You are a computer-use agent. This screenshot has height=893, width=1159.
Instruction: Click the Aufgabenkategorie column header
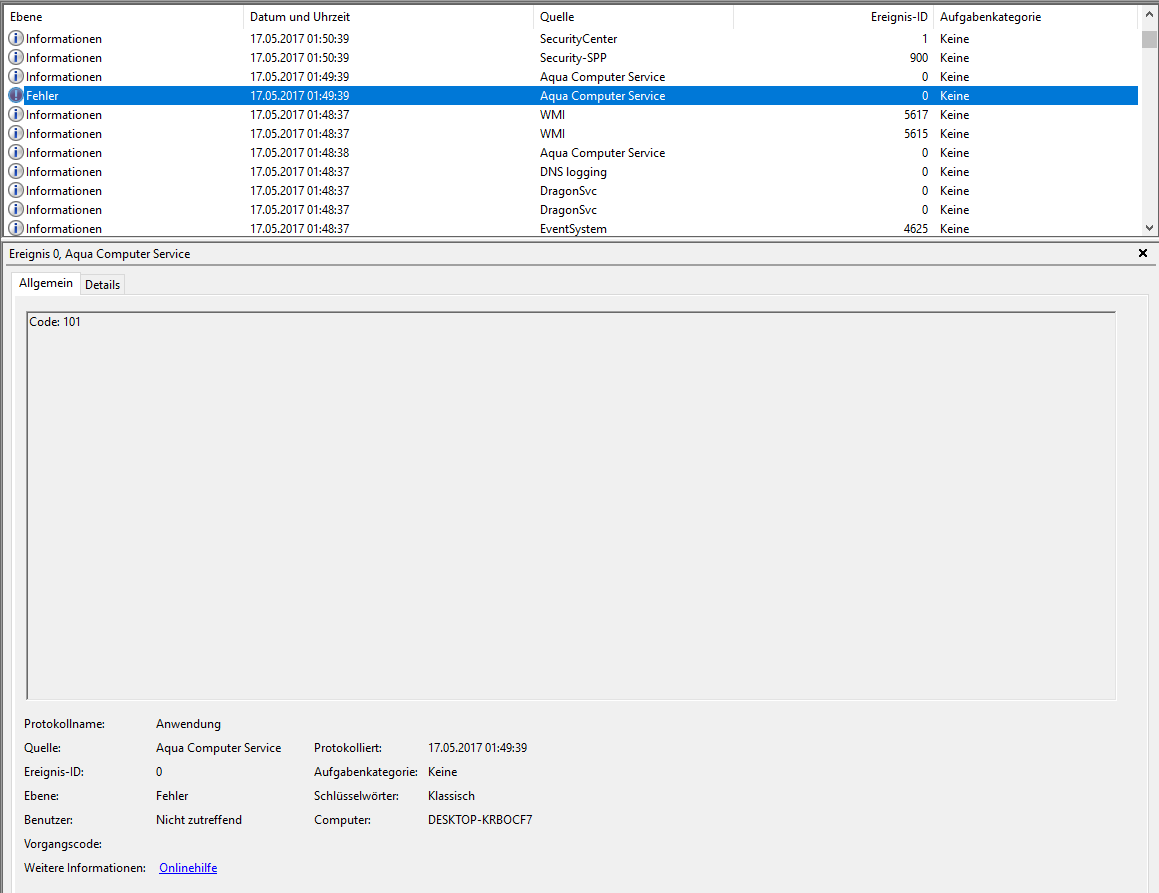[1035, 17]
